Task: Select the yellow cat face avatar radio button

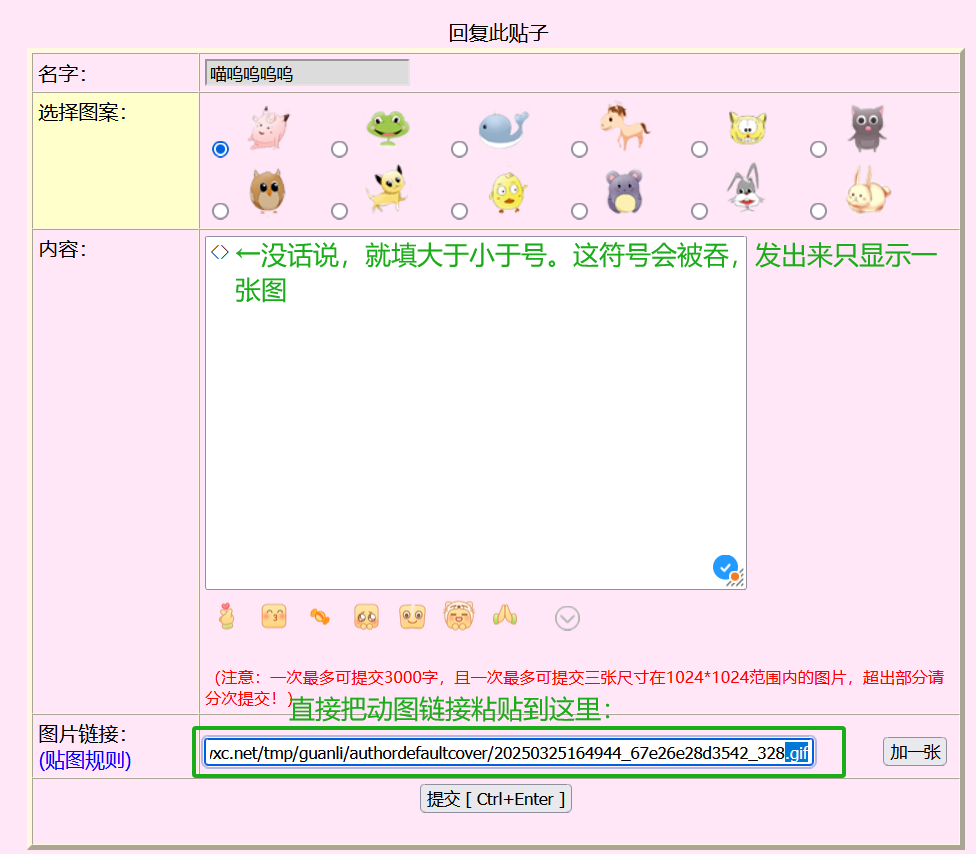Action: click(700, 149)
